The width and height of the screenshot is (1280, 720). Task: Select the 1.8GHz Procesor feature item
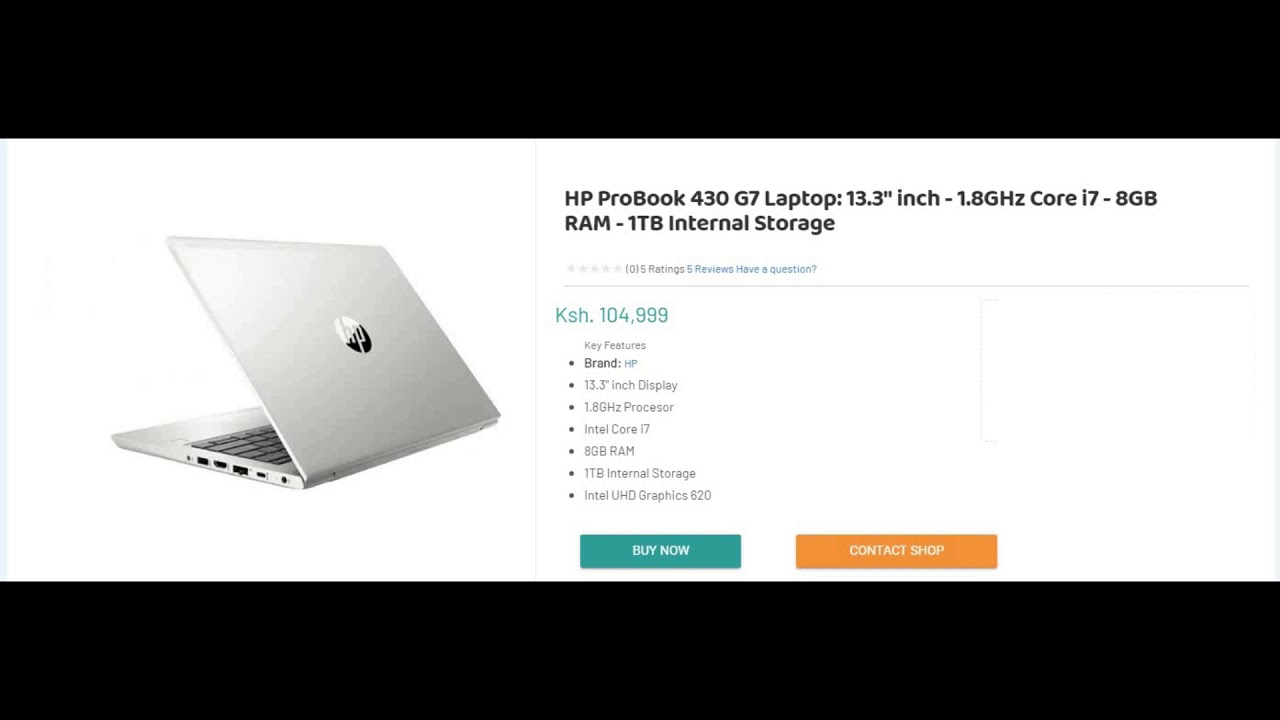pyautogui.click(x=629, y=407)
